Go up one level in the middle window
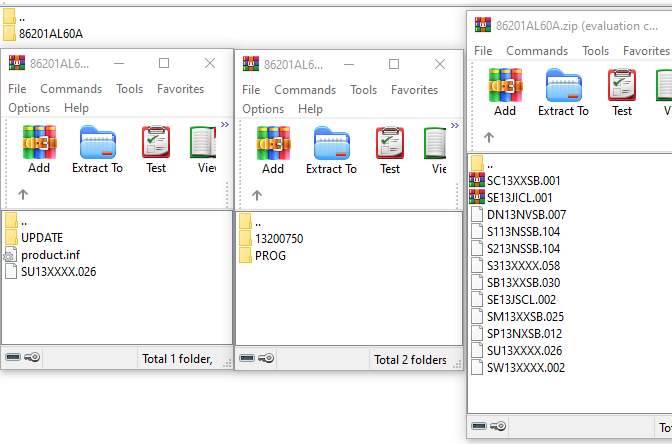Viewport: 672px width, 444px height. click(x=257, y=195)
